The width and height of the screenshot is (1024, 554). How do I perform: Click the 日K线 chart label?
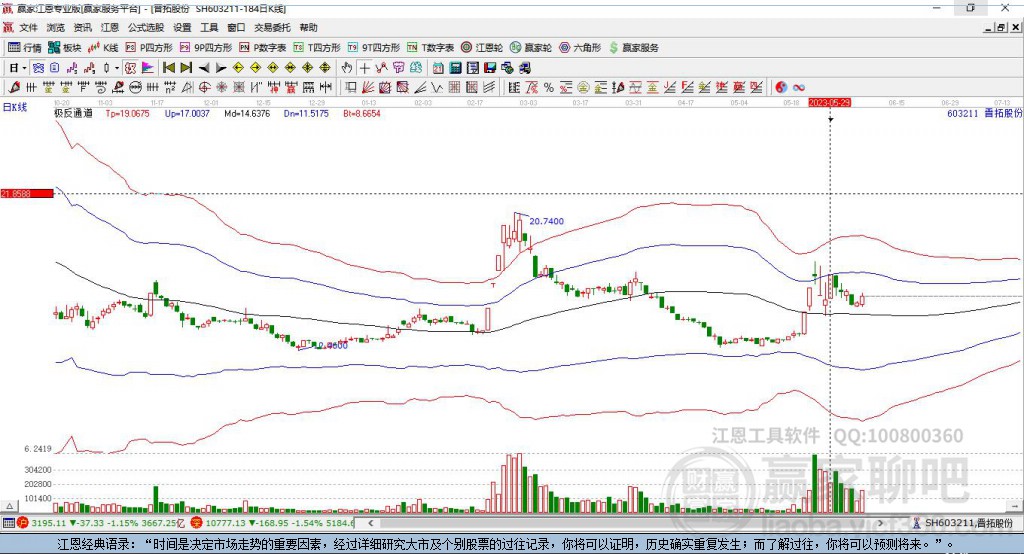(x=14, y=107)
